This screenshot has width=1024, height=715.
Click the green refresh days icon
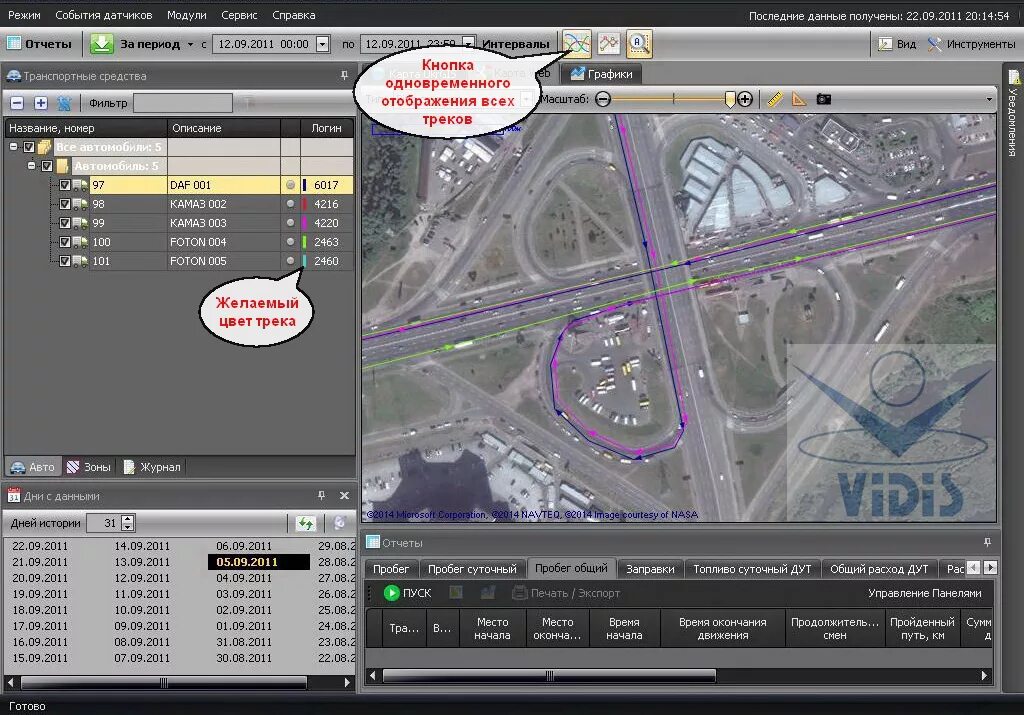[x=306, y=523]
